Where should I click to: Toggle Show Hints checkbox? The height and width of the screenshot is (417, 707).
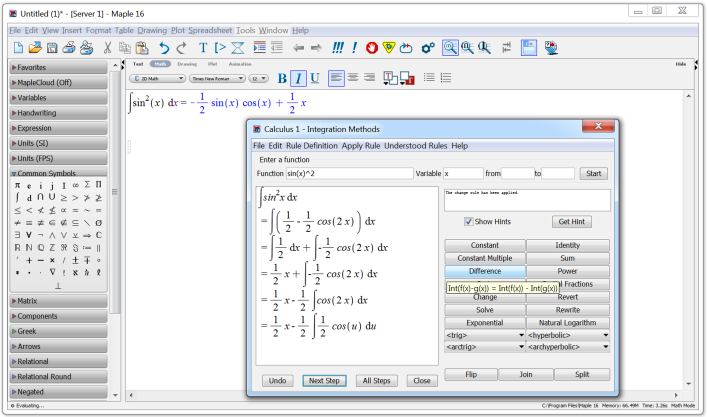[469, 221]
